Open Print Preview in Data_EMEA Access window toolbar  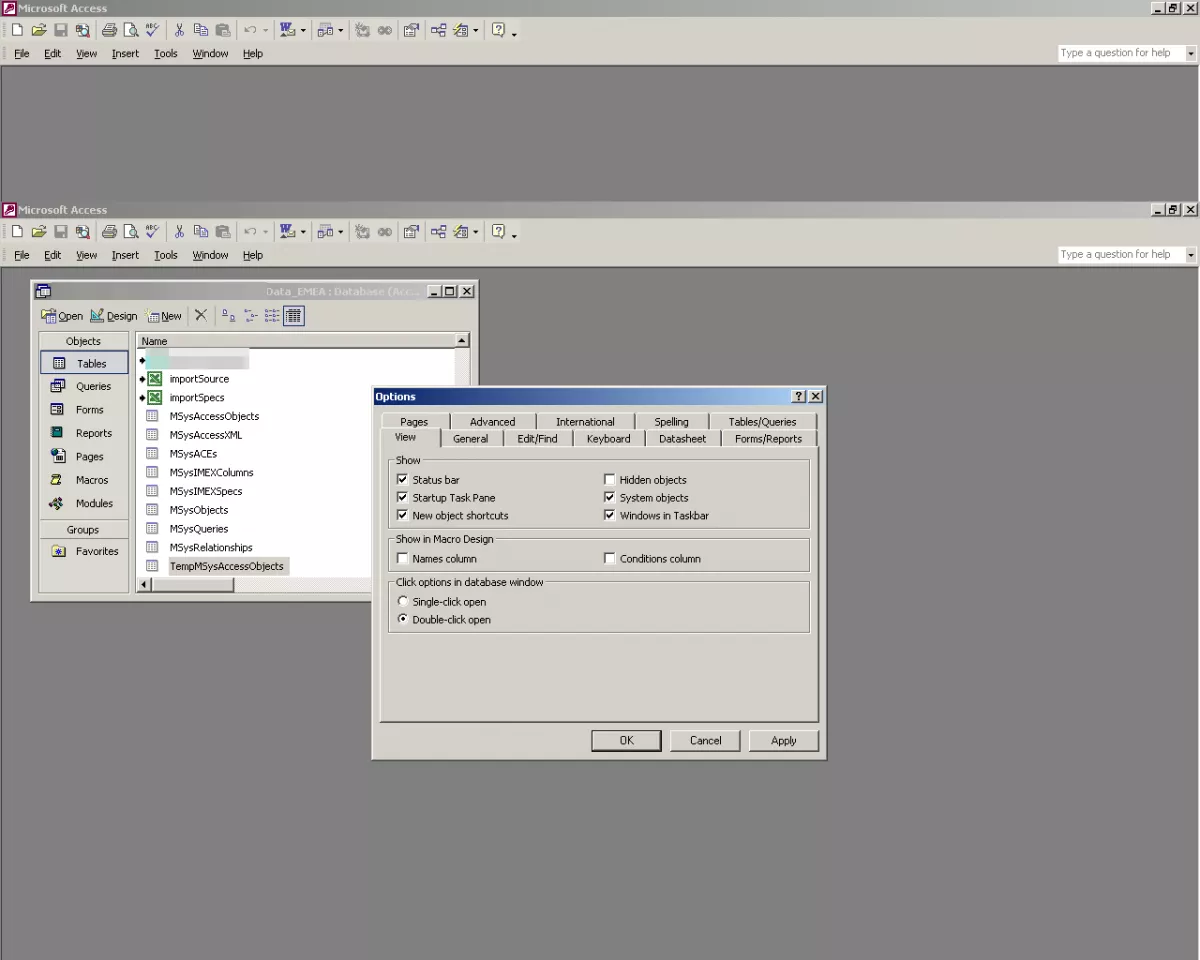(130, 232)
